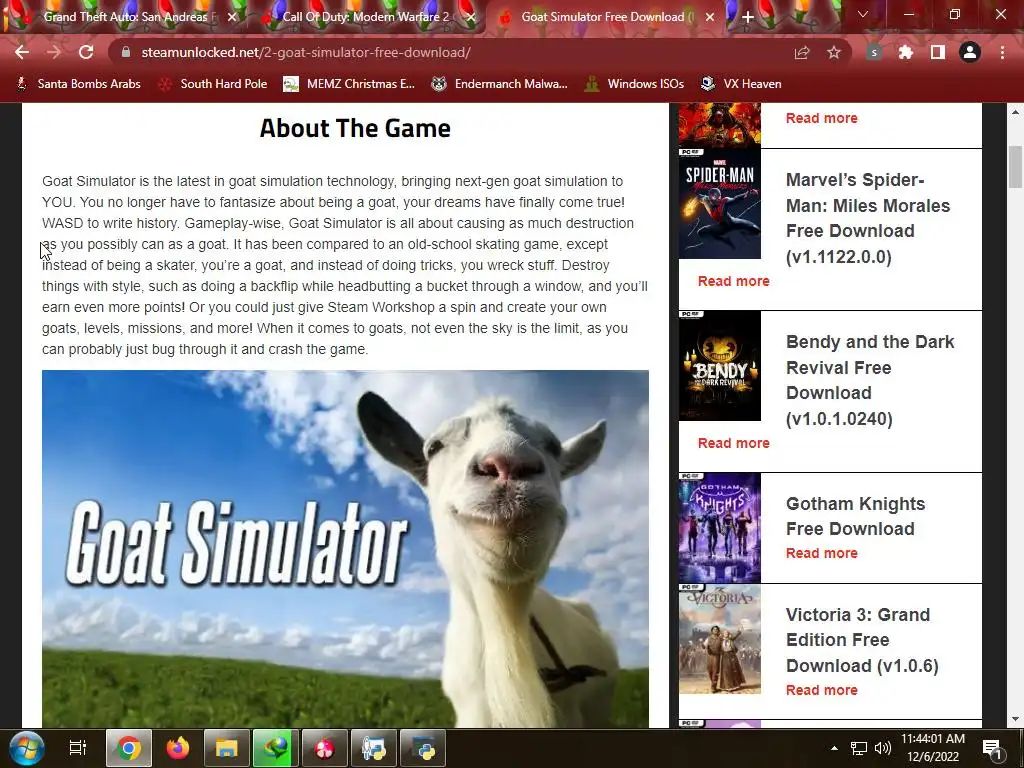Toggle the browser side panel

938,53
